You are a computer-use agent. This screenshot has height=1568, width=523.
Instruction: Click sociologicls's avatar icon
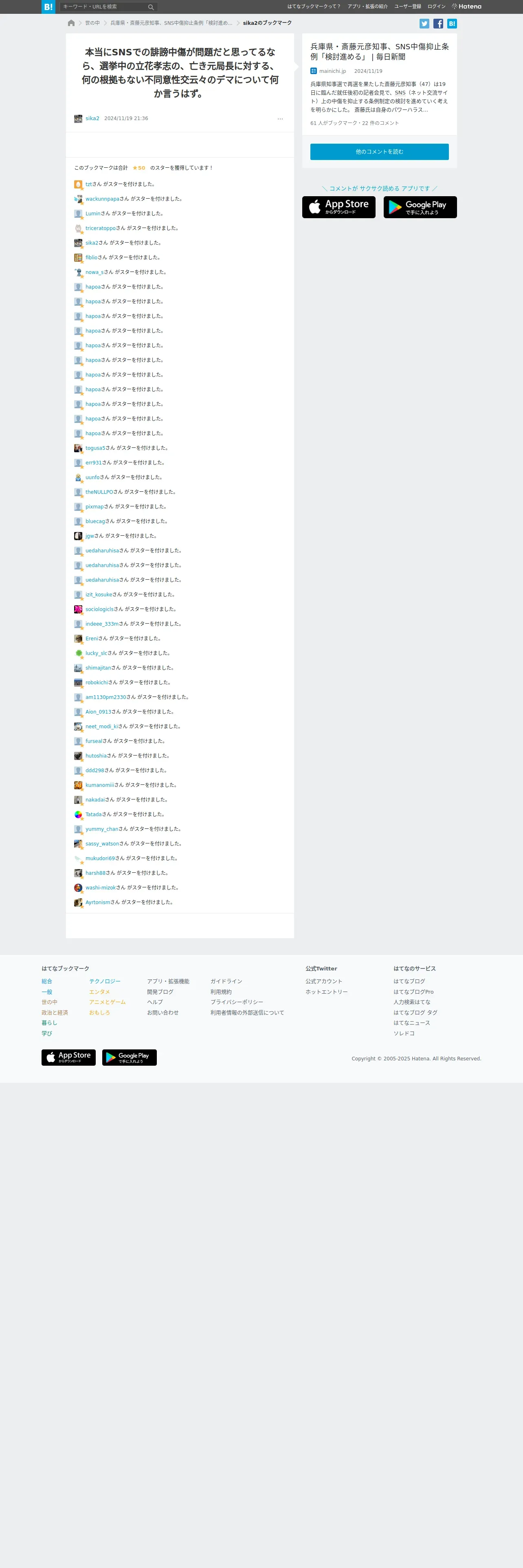(x=78, y=609)
